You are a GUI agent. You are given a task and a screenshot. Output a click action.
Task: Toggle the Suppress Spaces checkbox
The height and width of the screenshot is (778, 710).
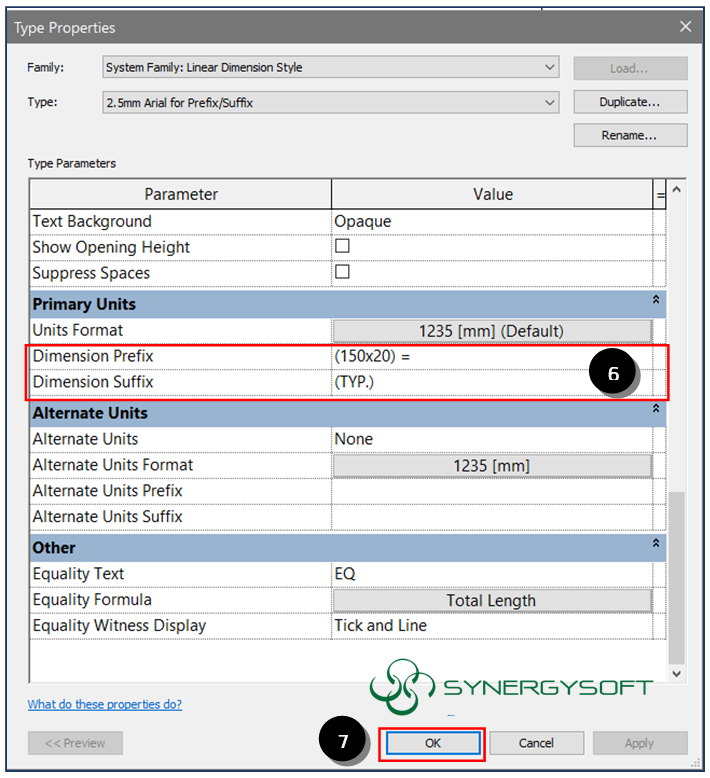342,272
